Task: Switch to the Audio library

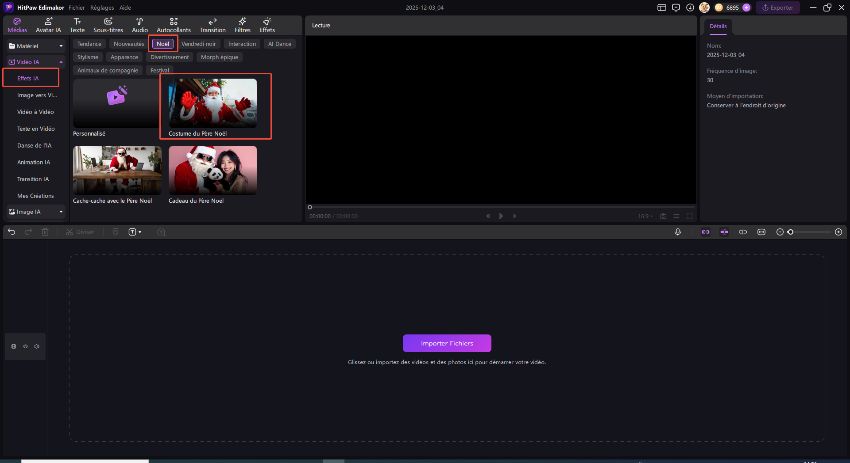Action: tap(139, 24)
